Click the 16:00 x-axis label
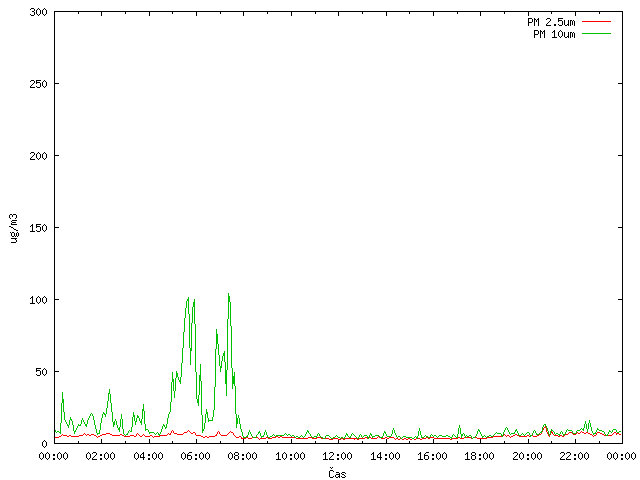Image resolution: width=640 pixels, height=480 pixels. pos(432,456)
